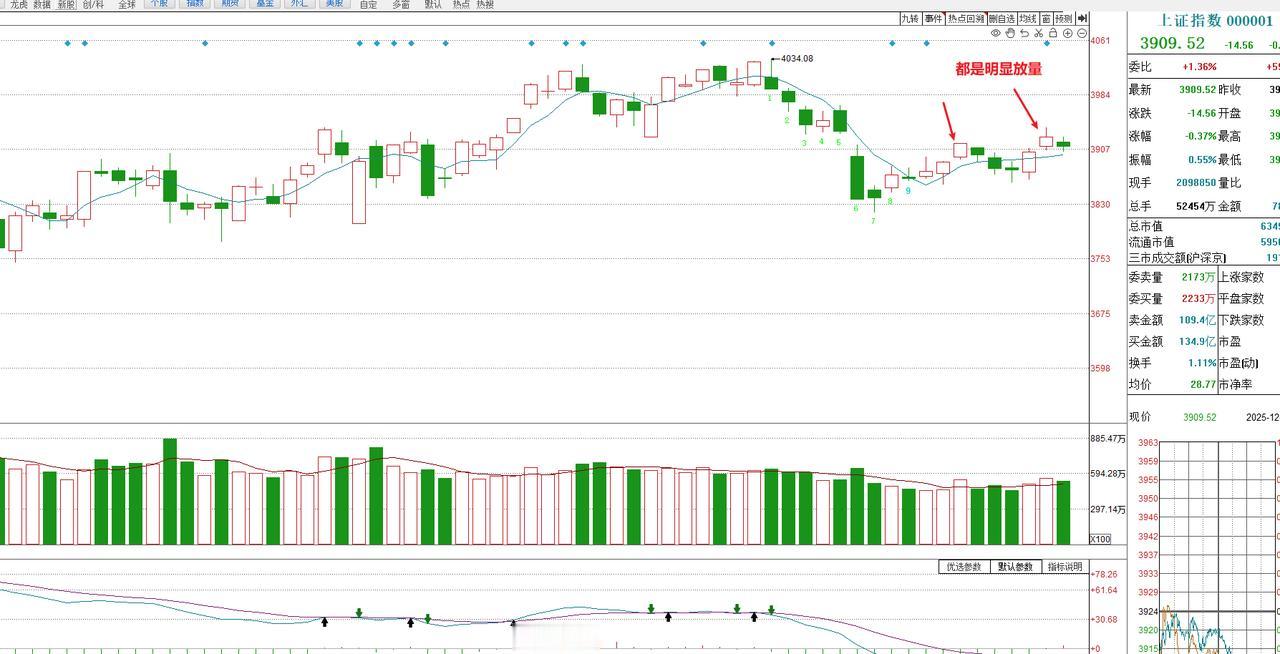
Task: Click the 总市值 label
Action: [x=1145, y=226]
